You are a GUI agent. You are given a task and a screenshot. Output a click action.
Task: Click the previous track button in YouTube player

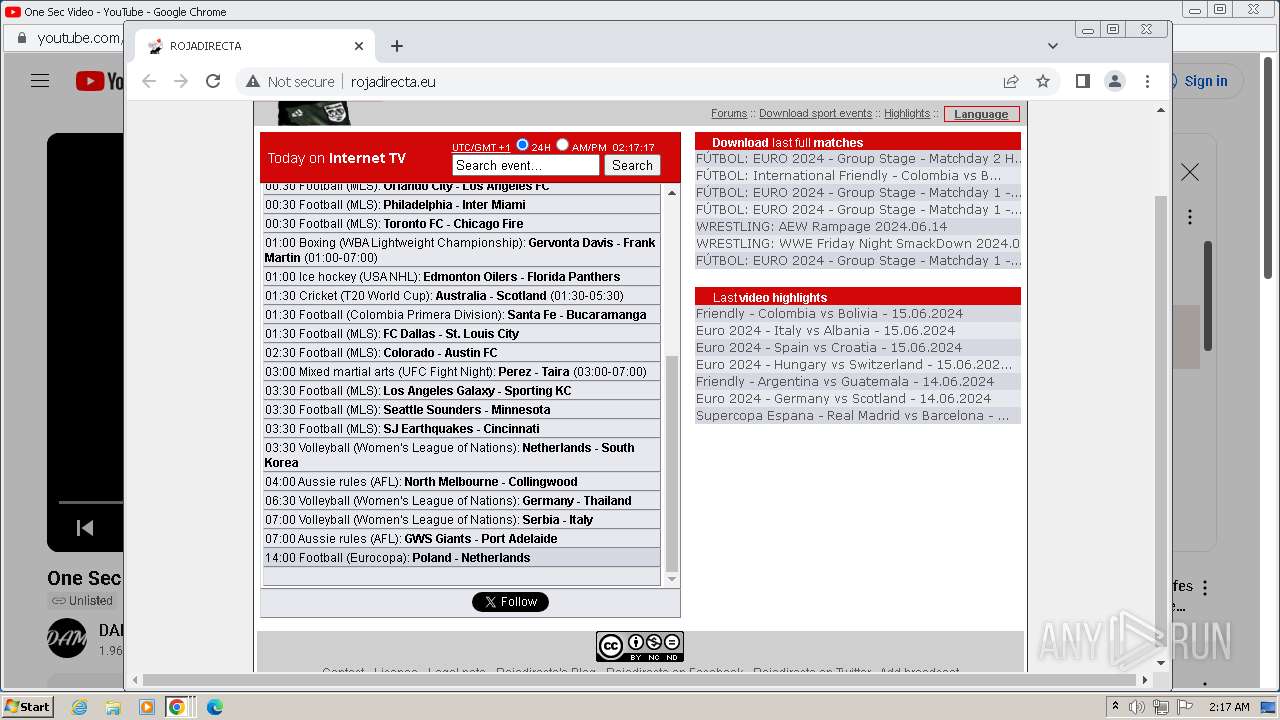[85, 527]
